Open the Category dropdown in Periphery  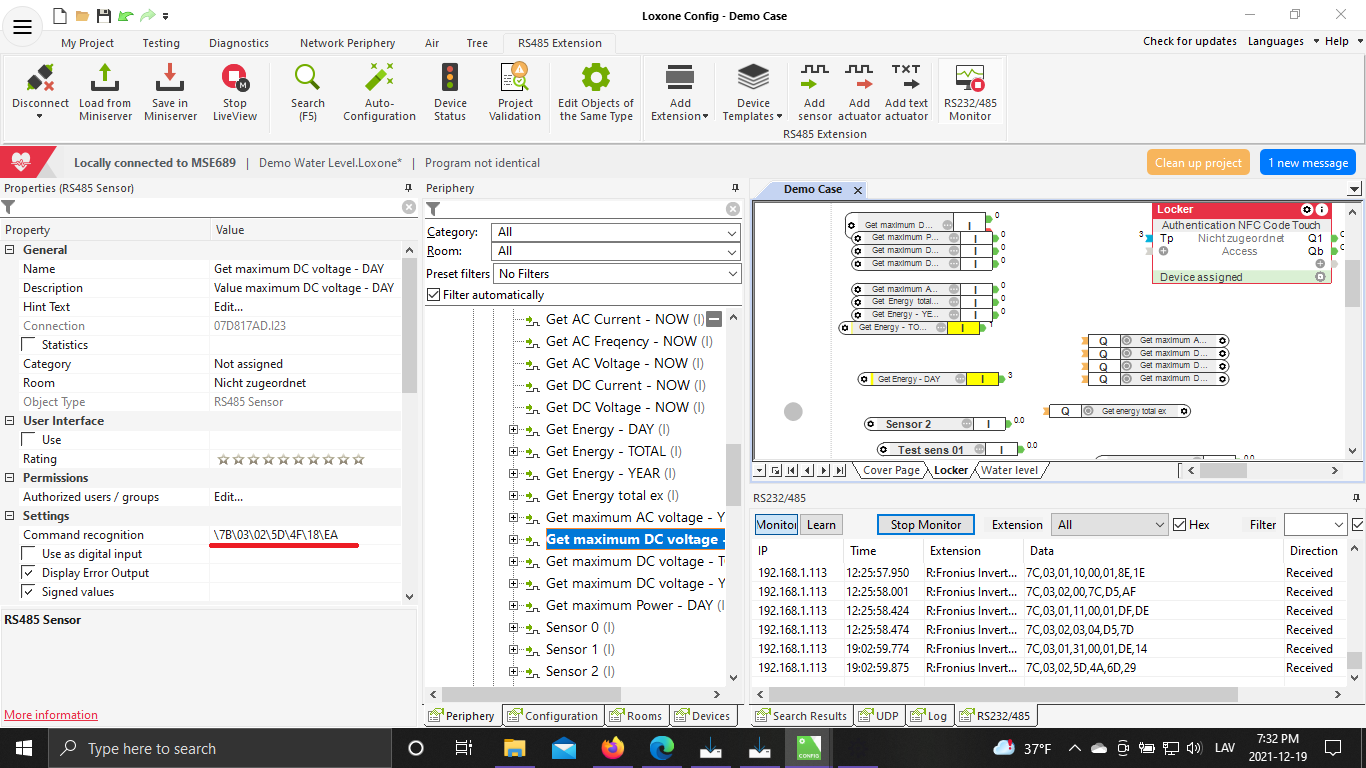616,232
